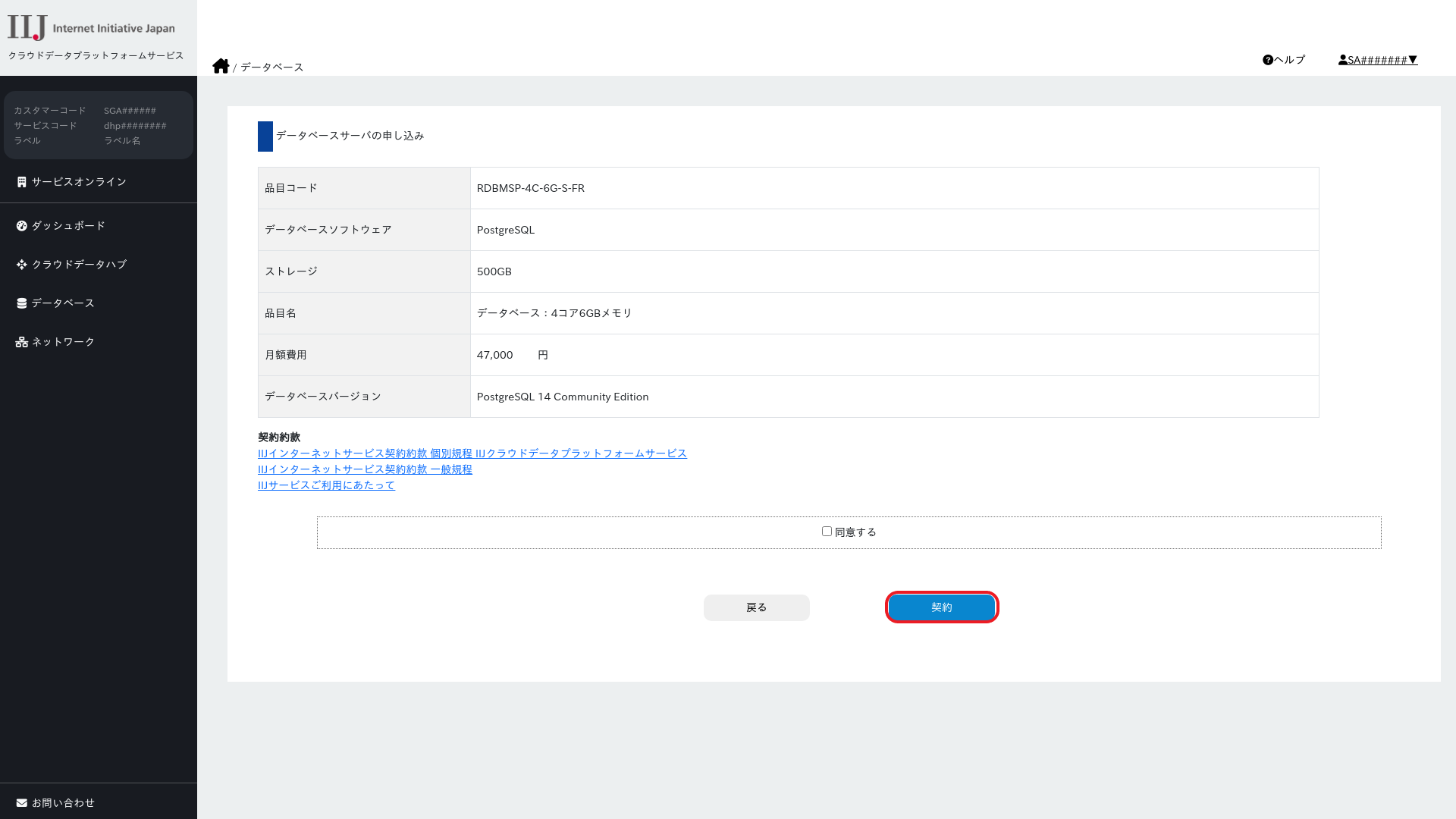
Task: Click the ヘルプ link text
Action: point(1289,60)
